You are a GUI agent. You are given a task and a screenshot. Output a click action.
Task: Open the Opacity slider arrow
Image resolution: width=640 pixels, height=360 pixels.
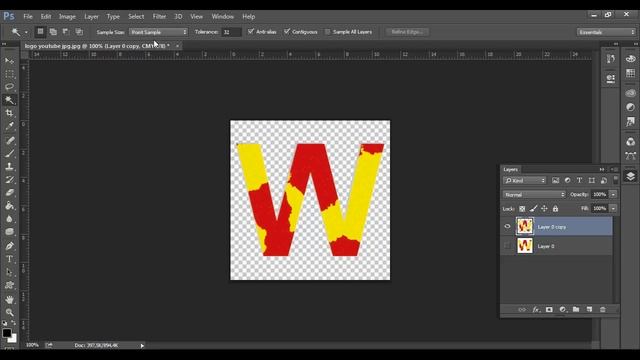(x=613, y=195)
